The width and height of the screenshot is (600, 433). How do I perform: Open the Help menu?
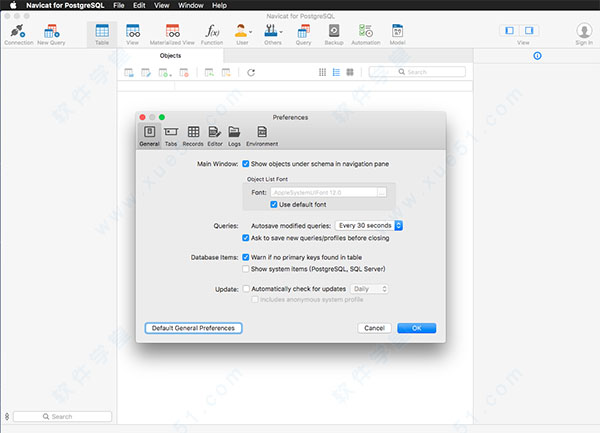219,5
